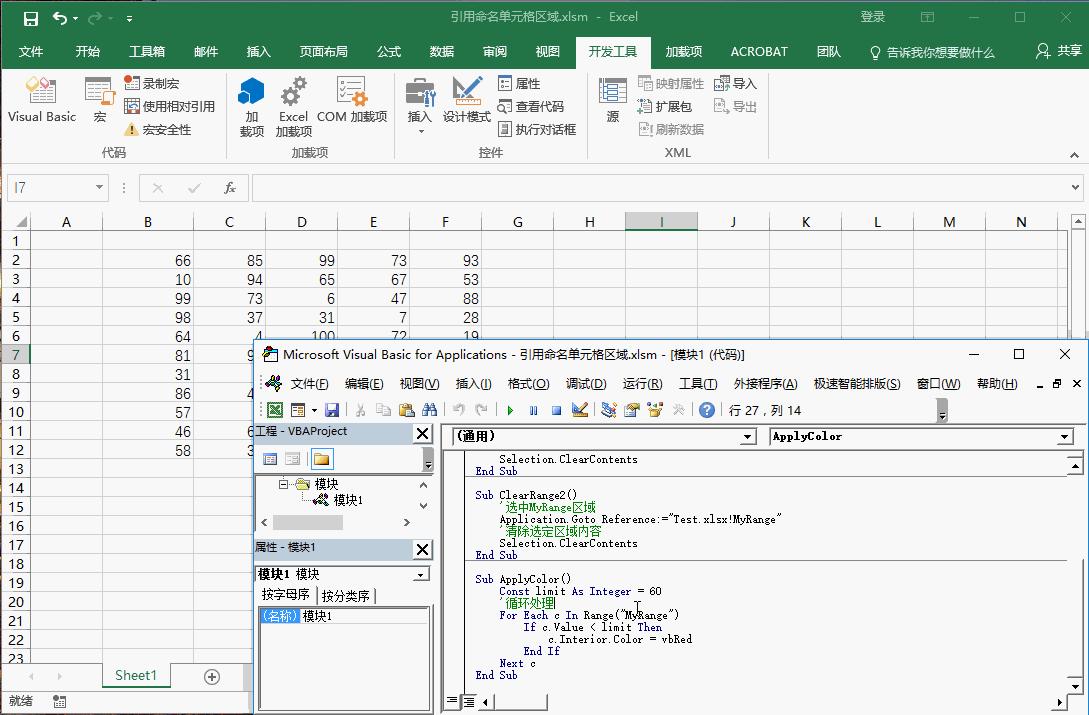The width and height of the screenshot is (1089, 715).
Task: Add a new worksheet with the plus button
Action: tap(211, 677)
